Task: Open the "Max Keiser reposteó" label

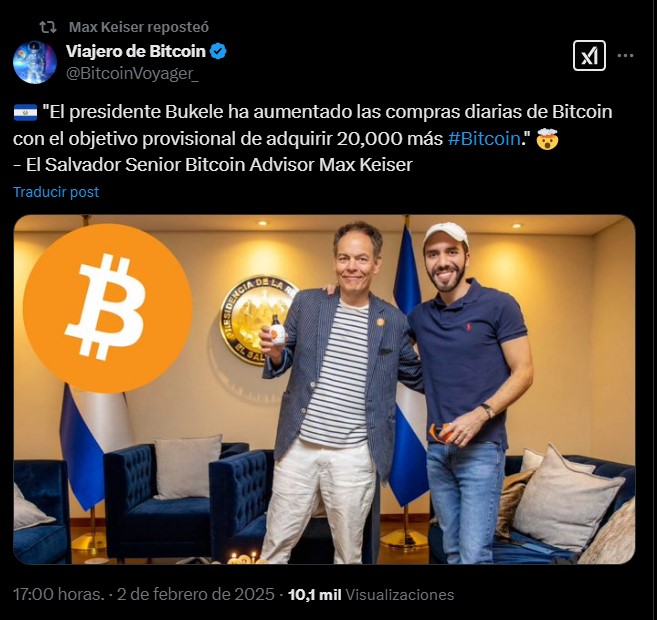Action: pyautogui.click(x=139, y=27)
